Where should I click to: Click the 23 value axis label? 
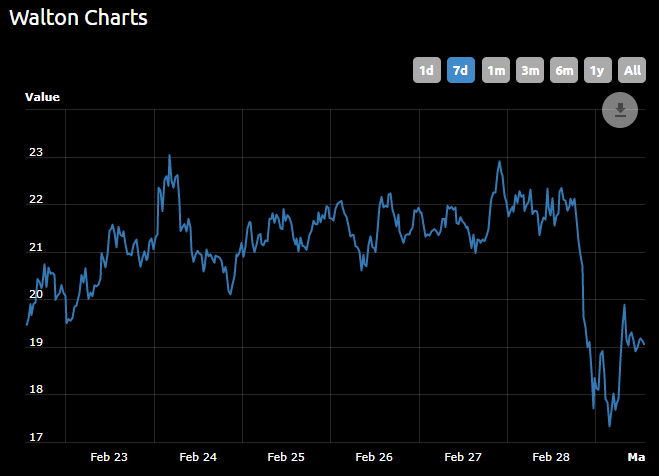(x=36, y=153)
